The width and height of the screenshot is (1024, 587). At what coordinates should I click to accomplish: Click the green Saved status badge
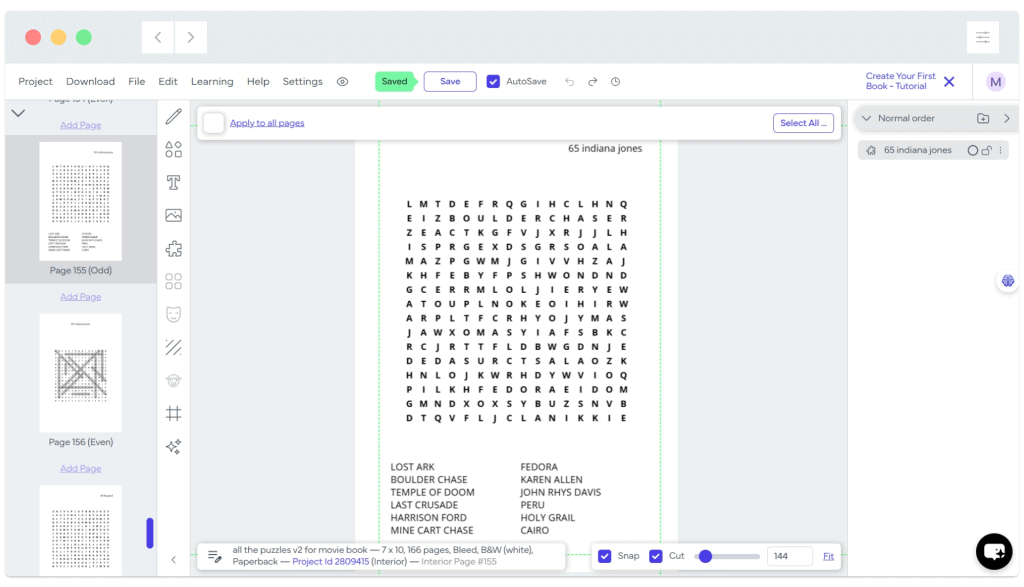click(395, 82)
